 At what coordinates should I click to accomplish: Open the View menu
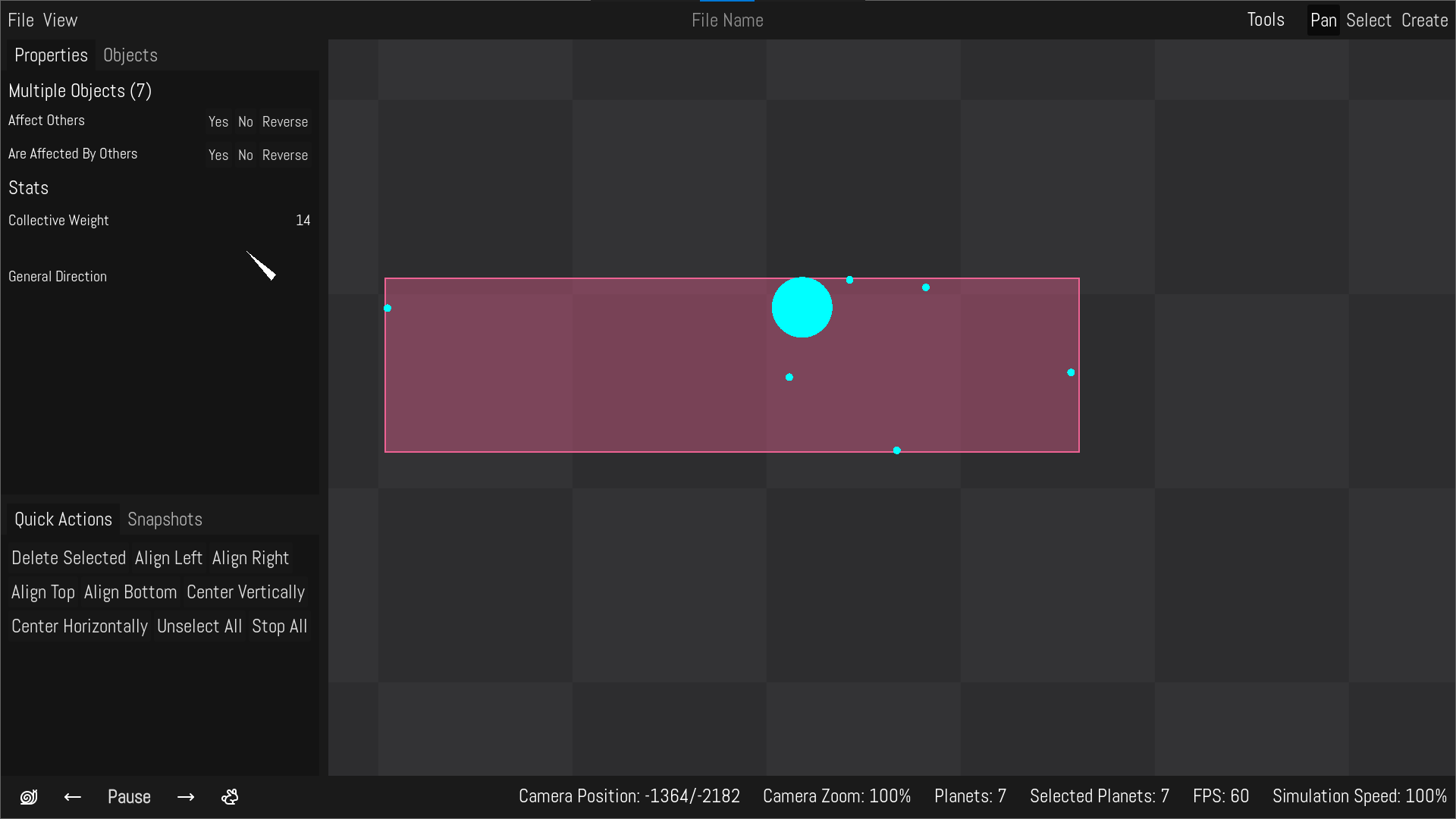pos(60,20)
